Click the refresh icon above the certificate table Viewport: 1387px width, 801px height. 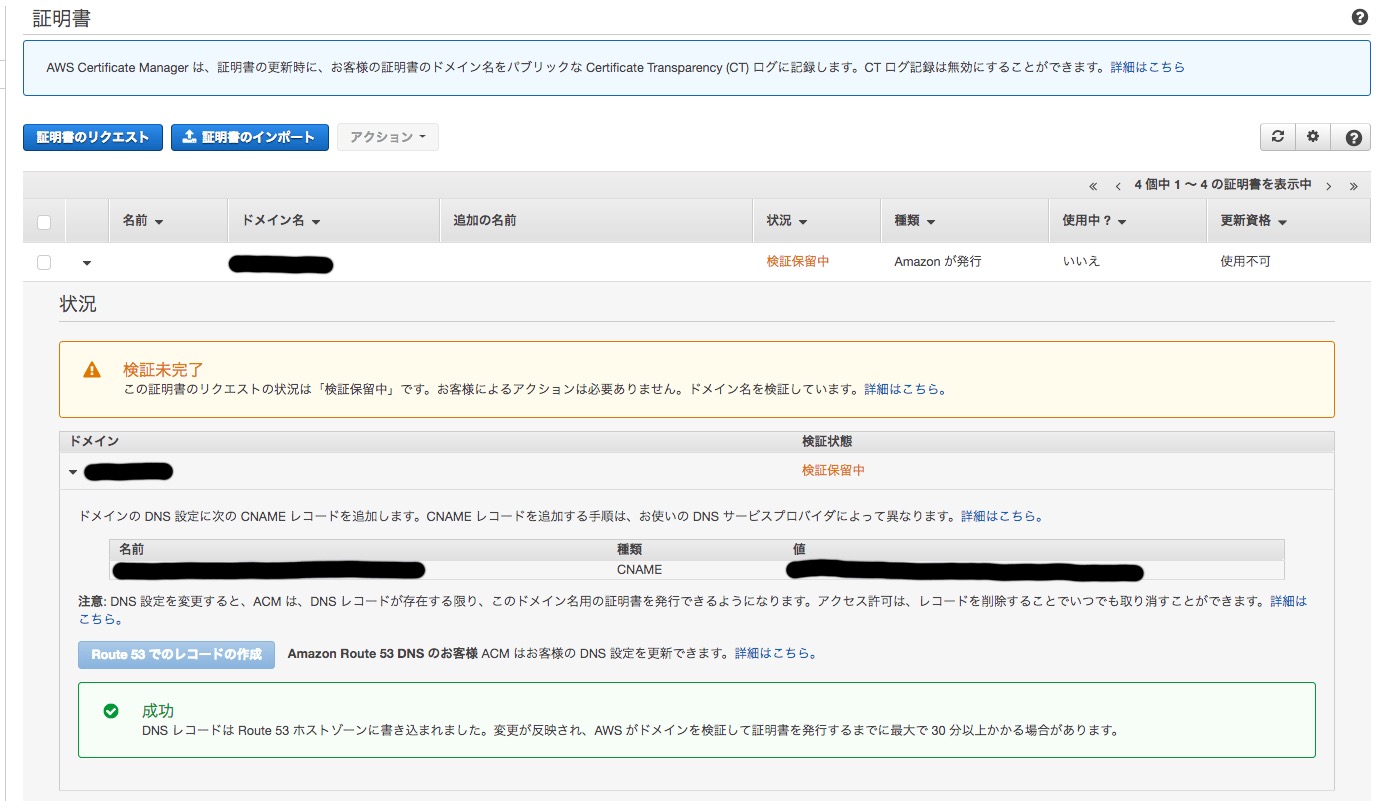(x=1277, y=136)
